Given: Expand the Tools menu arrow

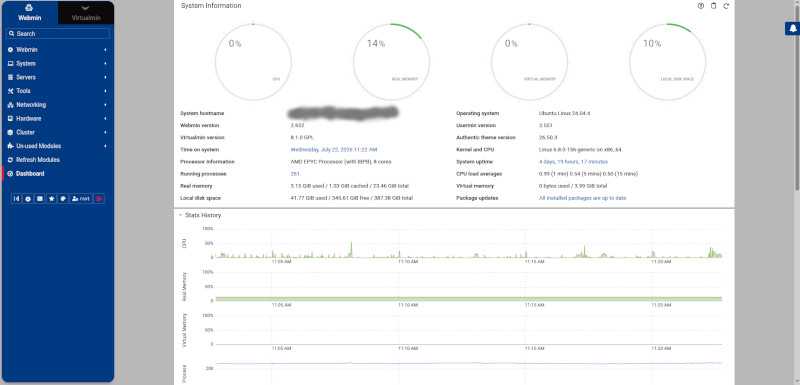Looking at the screenshot, I should (x=105, y=91).
